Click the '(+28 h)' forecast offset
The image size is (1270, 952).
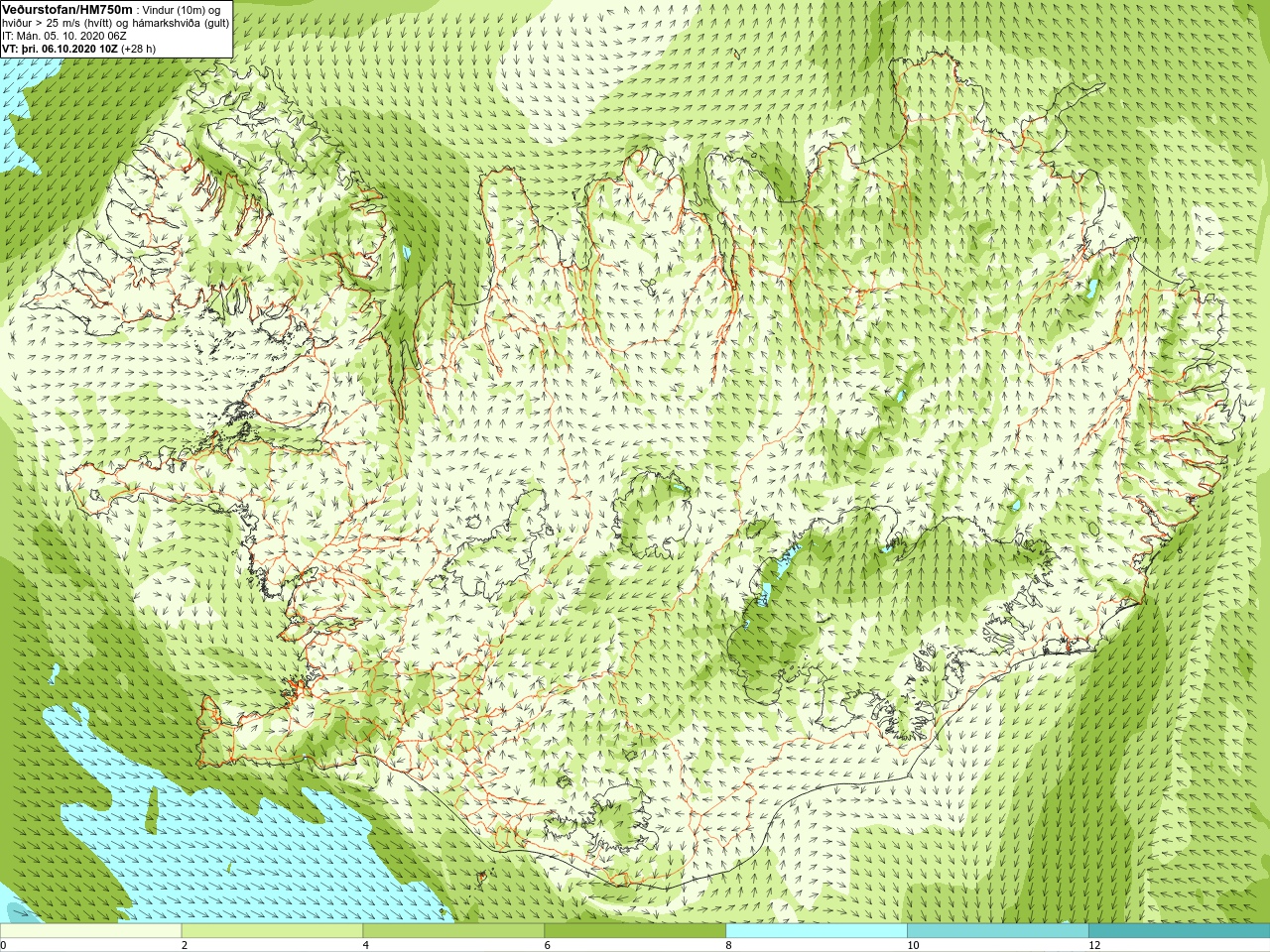[x=138, y=49]
